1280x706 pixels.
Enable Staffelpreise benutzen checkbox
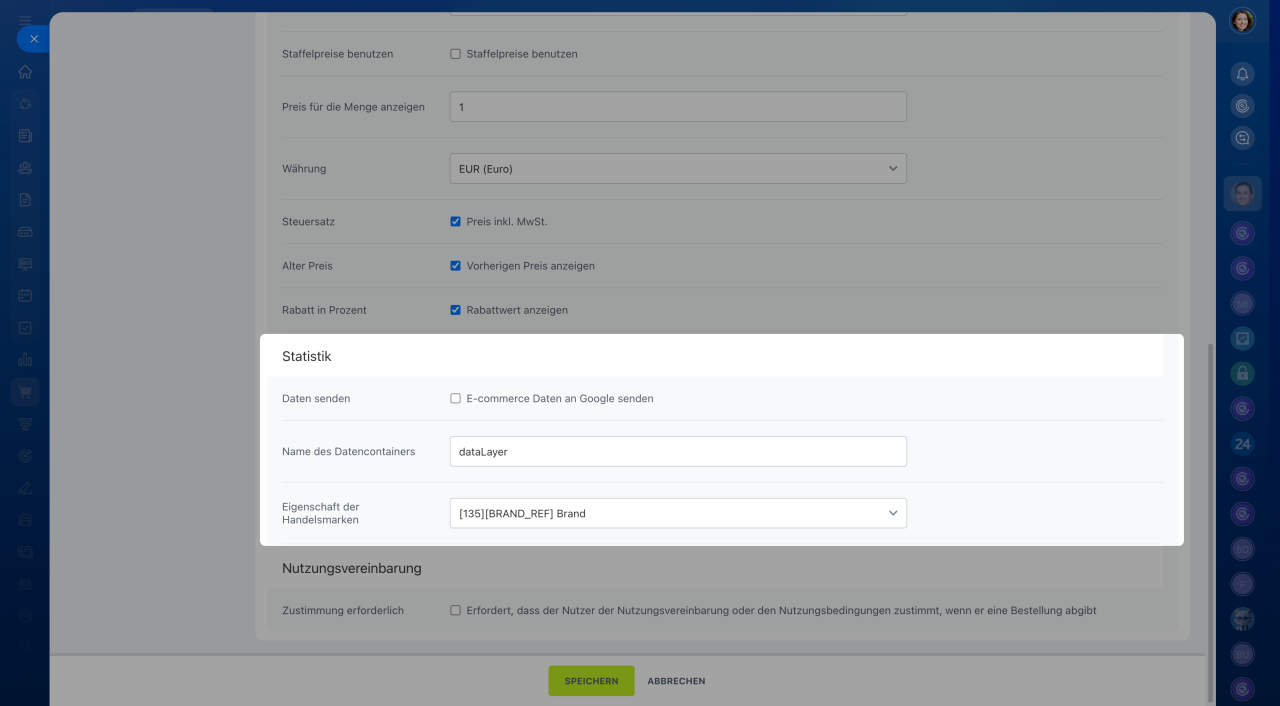click(x=456, y=54)
